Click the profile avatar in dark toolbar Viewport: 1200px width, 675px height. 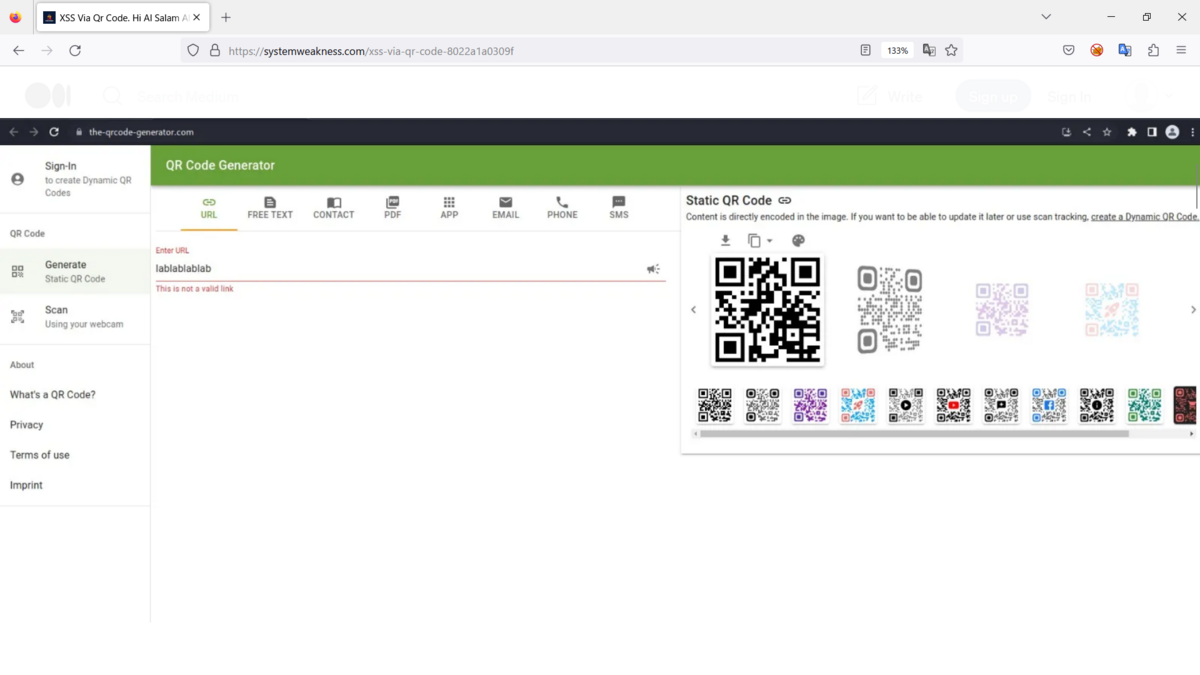tap(1172, 132)
